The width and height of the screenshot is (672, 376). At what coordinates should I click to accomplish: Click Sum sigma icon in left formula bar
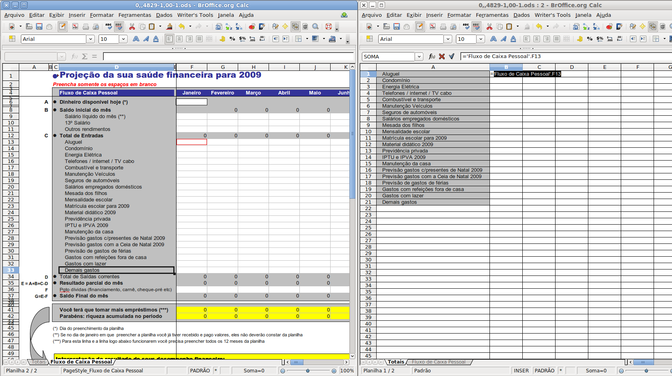84,57
